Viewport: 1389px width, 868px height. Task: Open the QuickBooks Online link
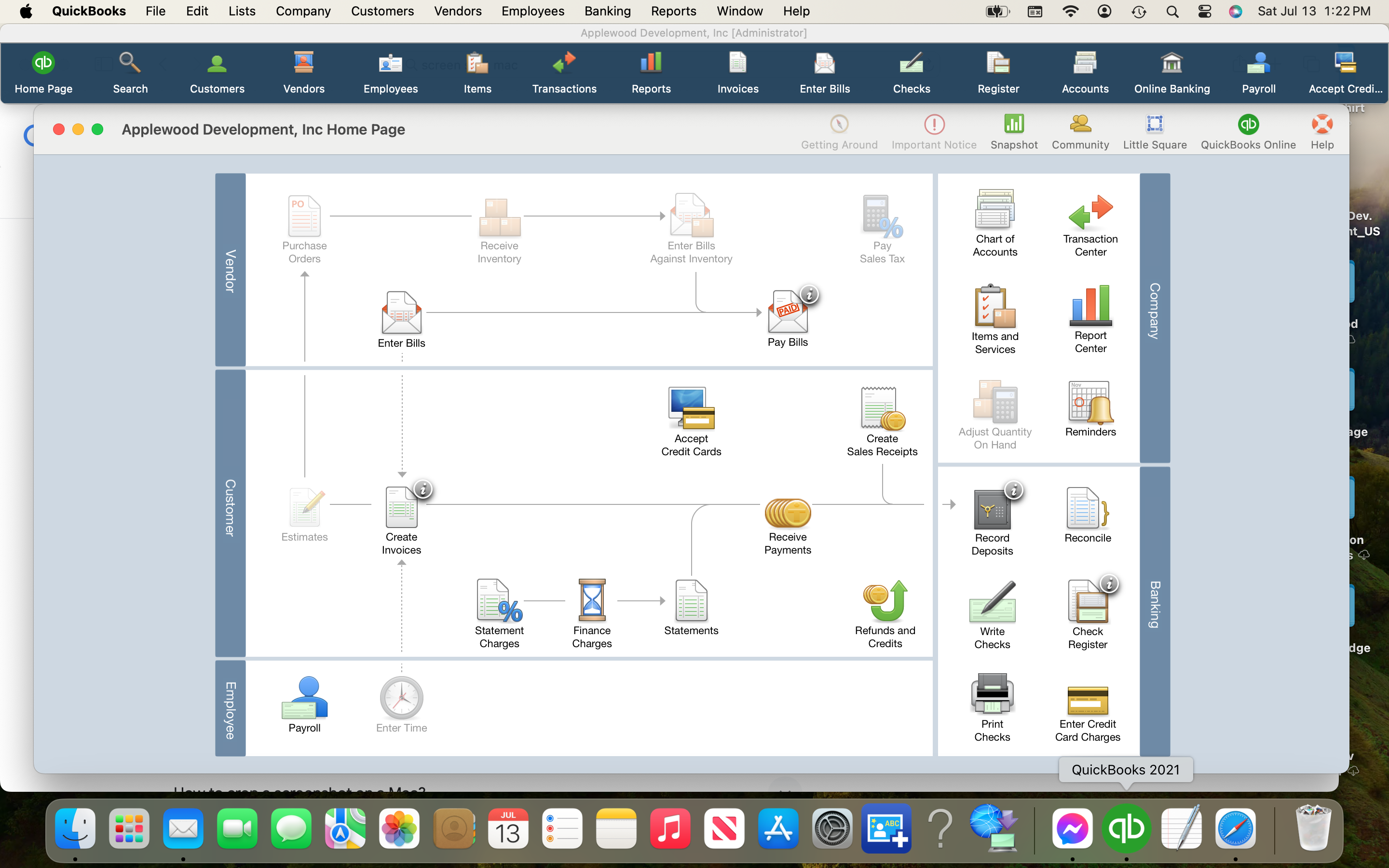[x=1248, y=132]
